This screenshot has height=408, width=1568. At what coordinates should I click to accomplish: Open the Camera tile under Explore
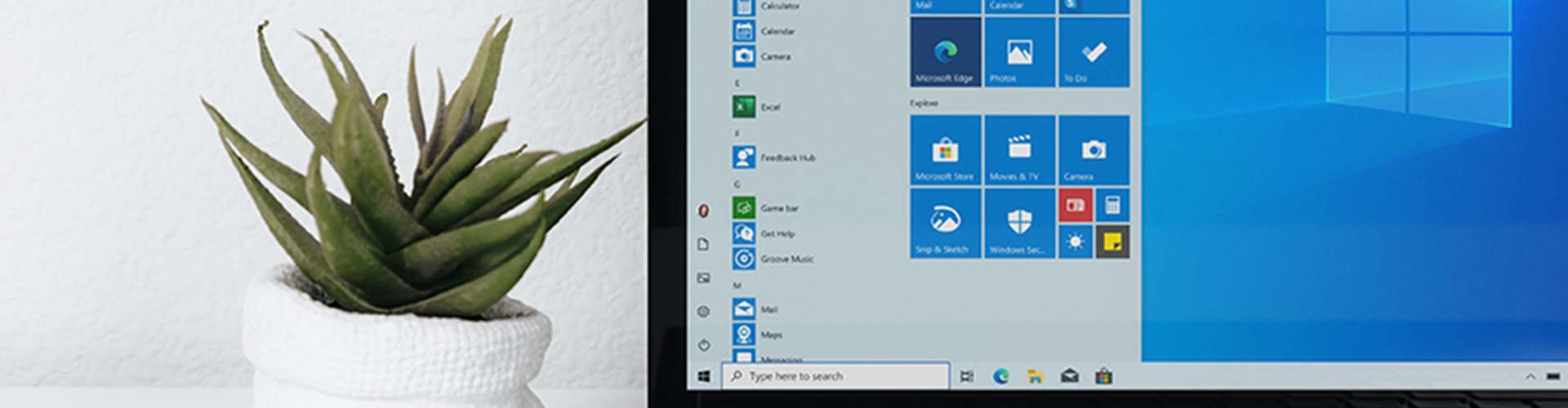click(1094, 150)
